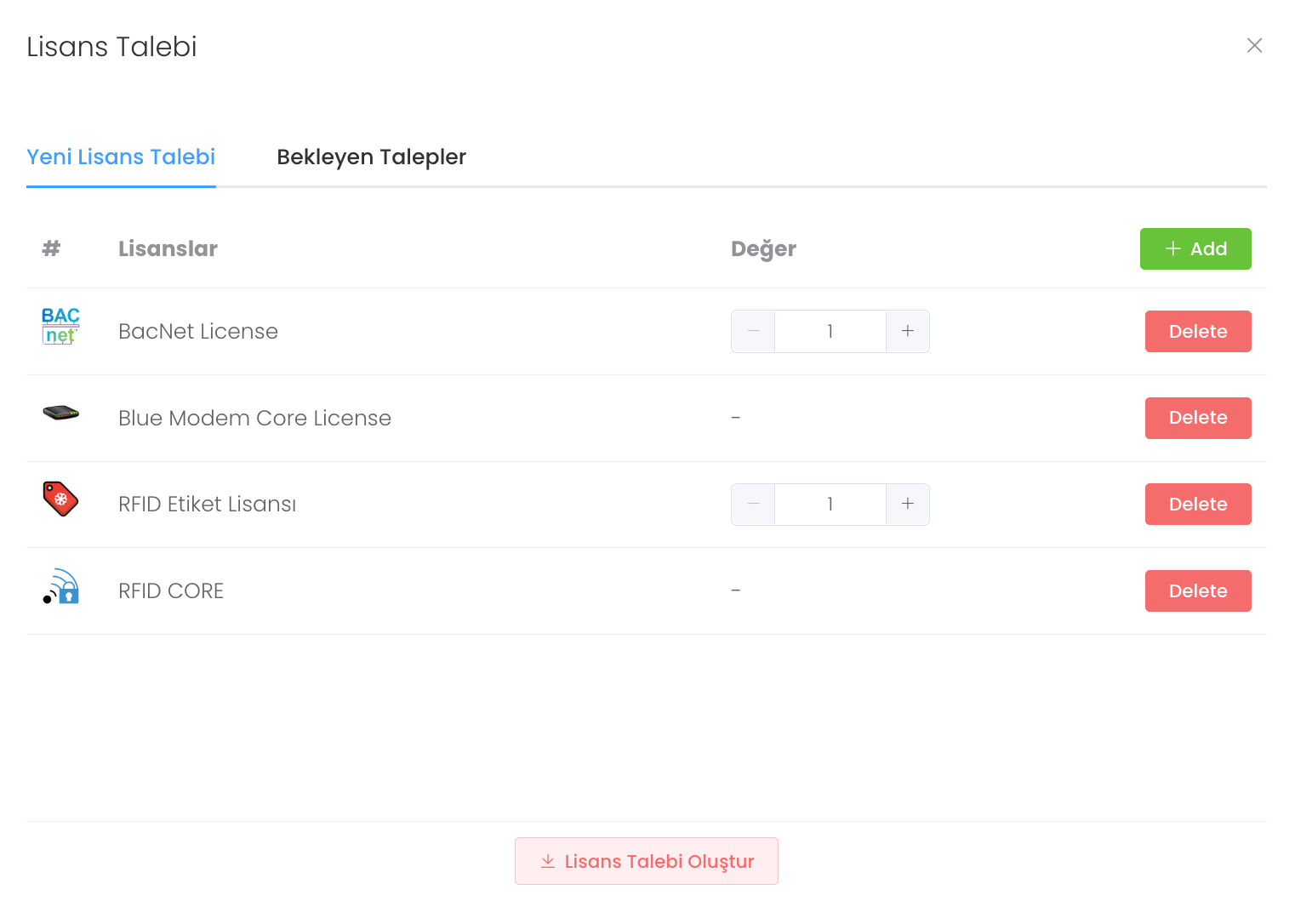The image size is (1295, 924).
Task: Click the BacNet License value field
Action: pos(830,331)
